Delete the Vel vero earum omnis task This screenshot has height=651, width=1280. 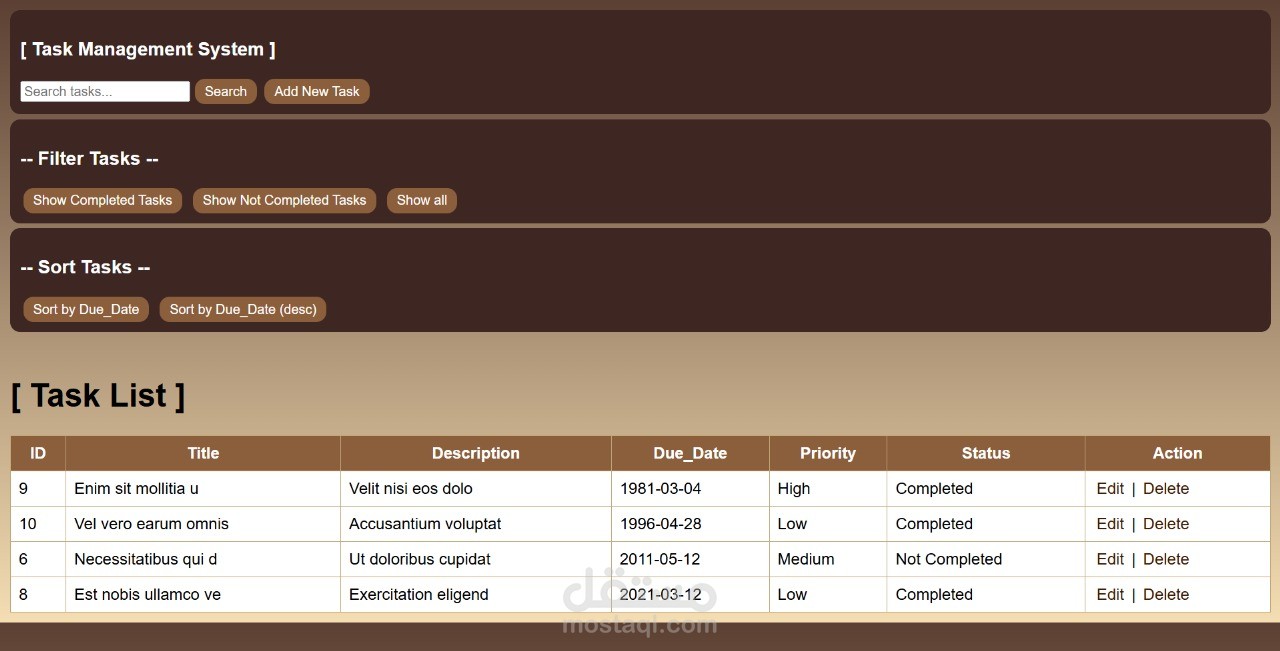click(x=1166, y=523)
